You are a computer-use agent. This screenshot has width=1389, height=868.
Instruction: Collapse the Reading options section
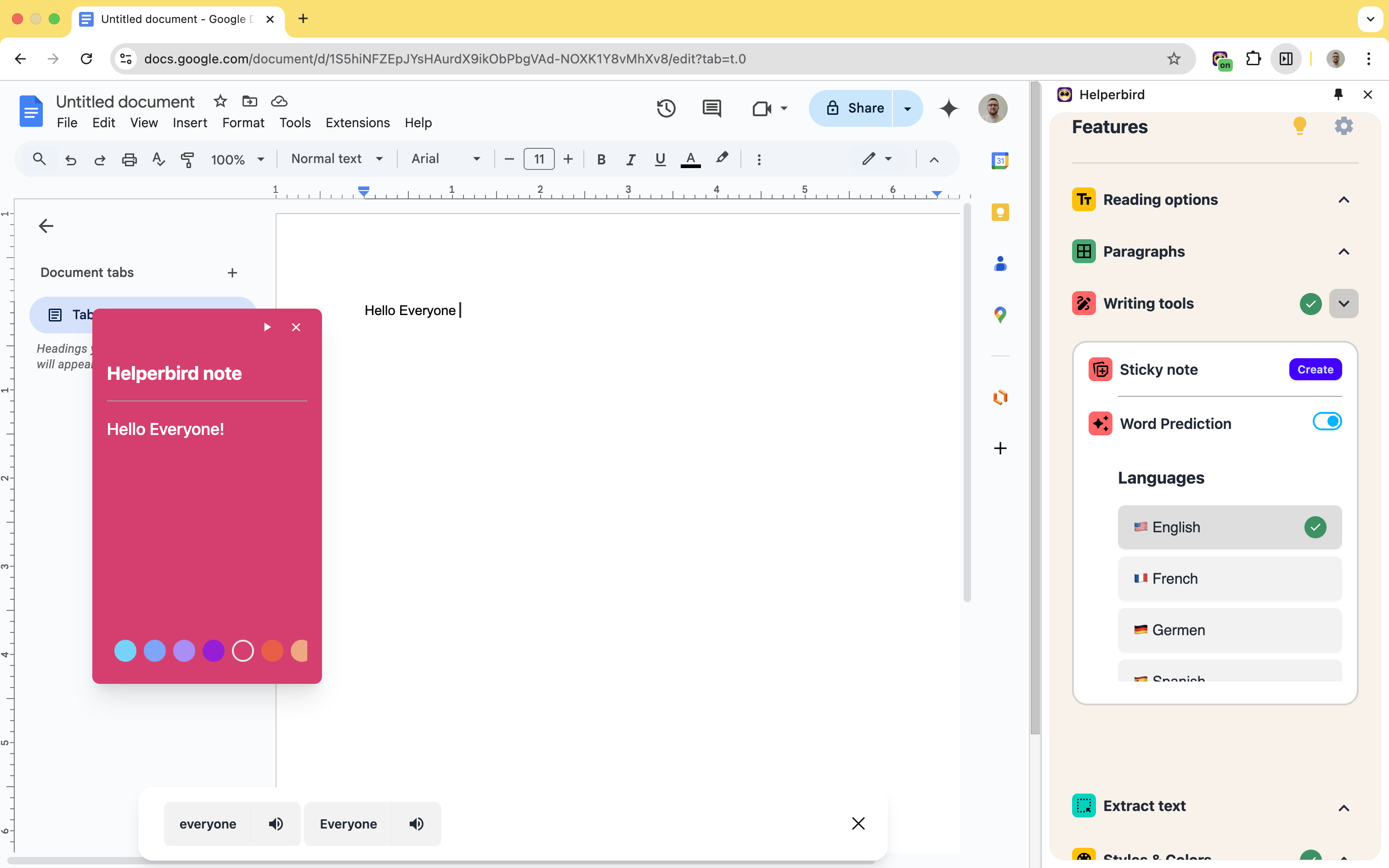(1343, 199)
